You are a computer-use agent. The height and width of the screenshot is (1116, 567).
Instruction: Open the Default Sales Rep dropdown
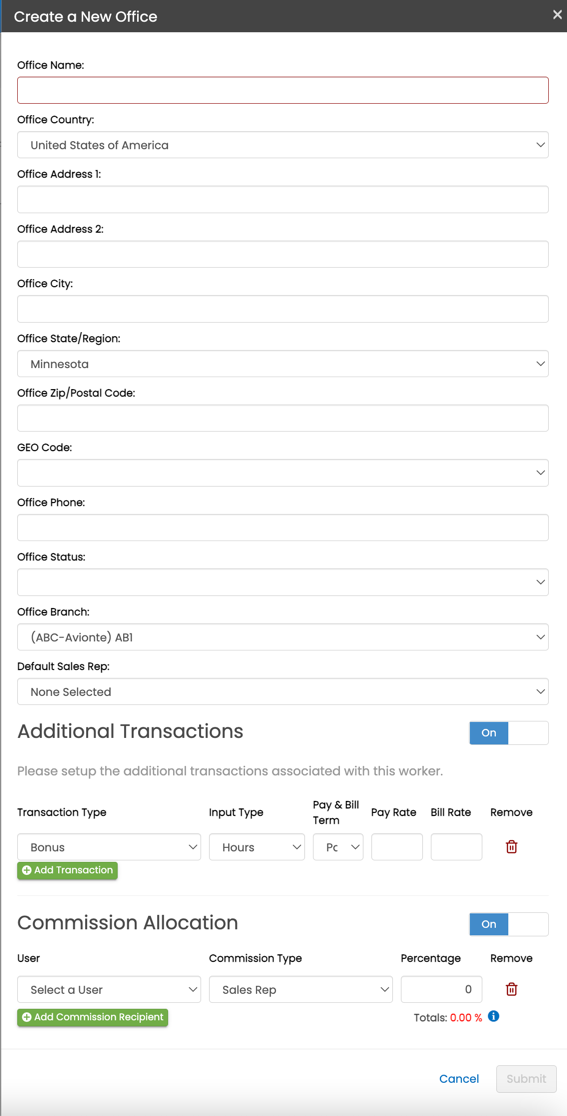[282, 691]
